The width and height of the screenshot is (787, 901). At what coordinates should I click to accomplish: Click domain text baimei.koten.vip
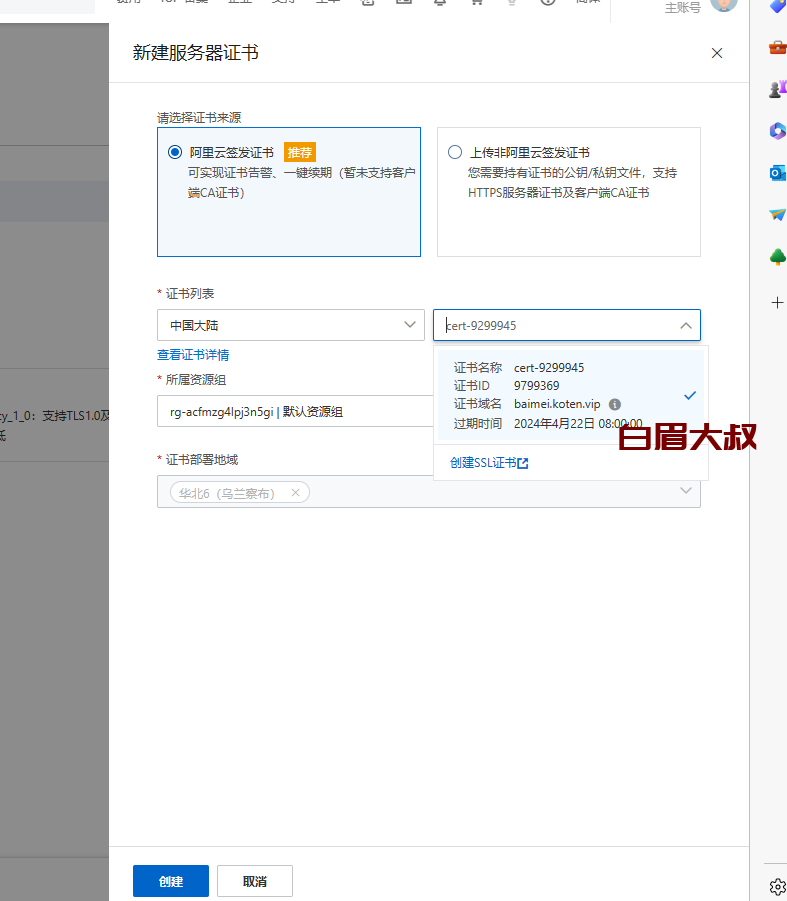tap(557, 404)
